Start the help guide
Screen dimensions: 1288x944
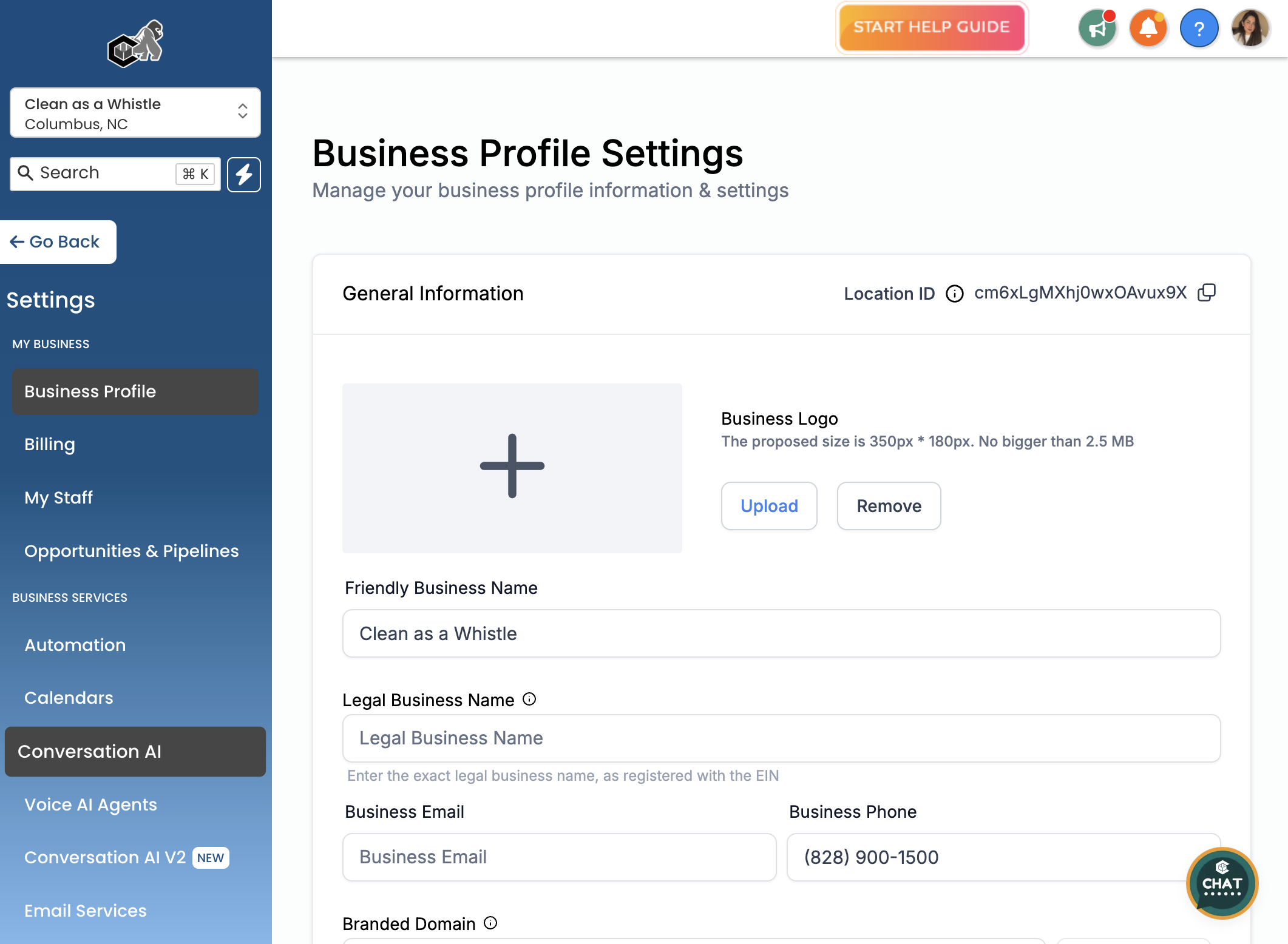coord(932,27)
